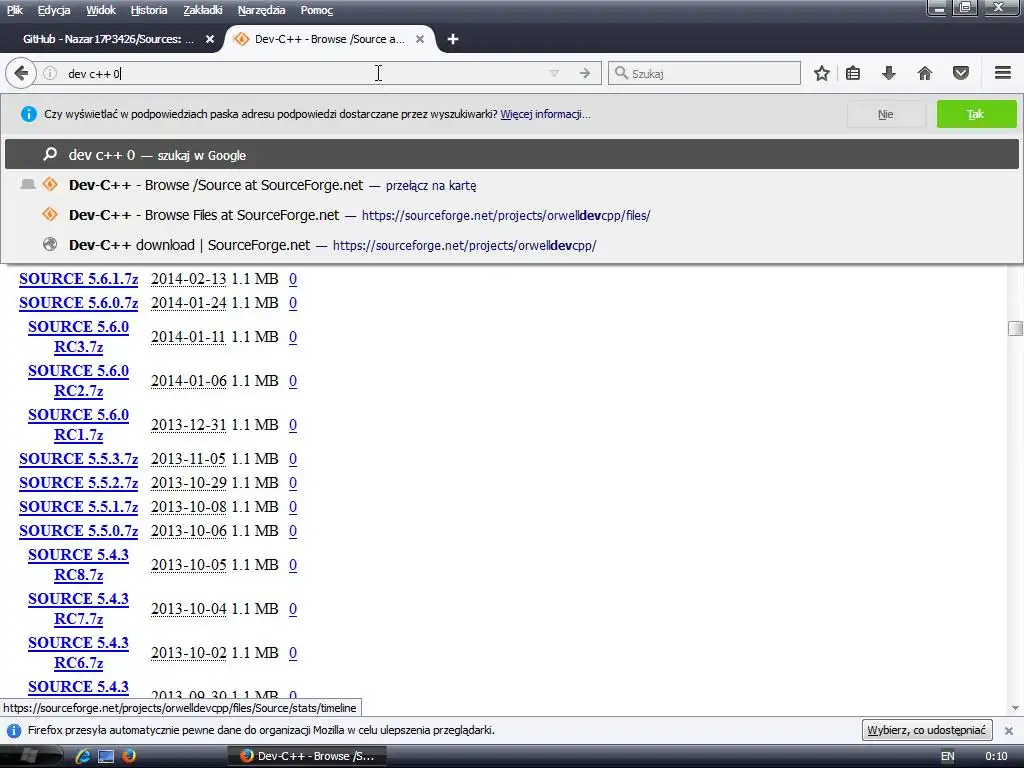Open the bookmarks list icon
Image resolution: width=1024 pixels, height=768 pixels.
(853, 73)
